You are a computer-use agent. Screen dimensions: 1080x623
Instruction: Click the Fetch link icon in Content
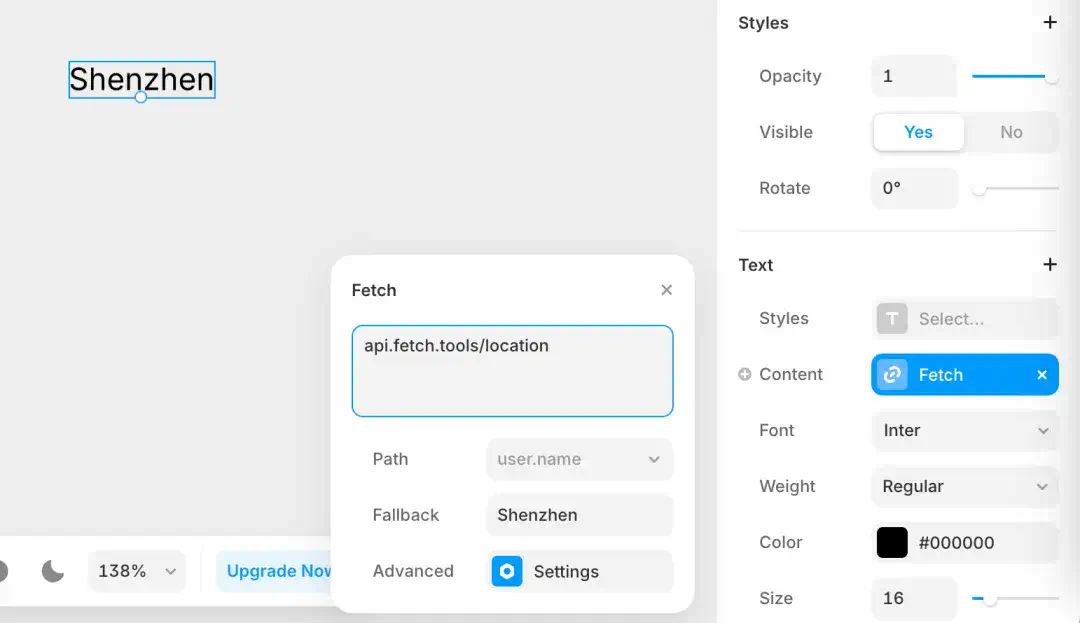892,374
